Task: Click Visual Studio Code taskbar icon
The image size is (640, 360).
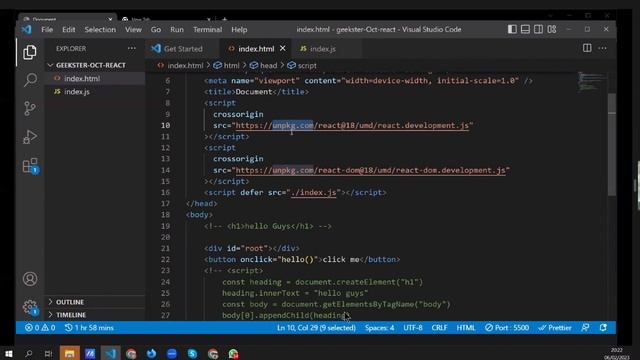Action: [111, 353]
